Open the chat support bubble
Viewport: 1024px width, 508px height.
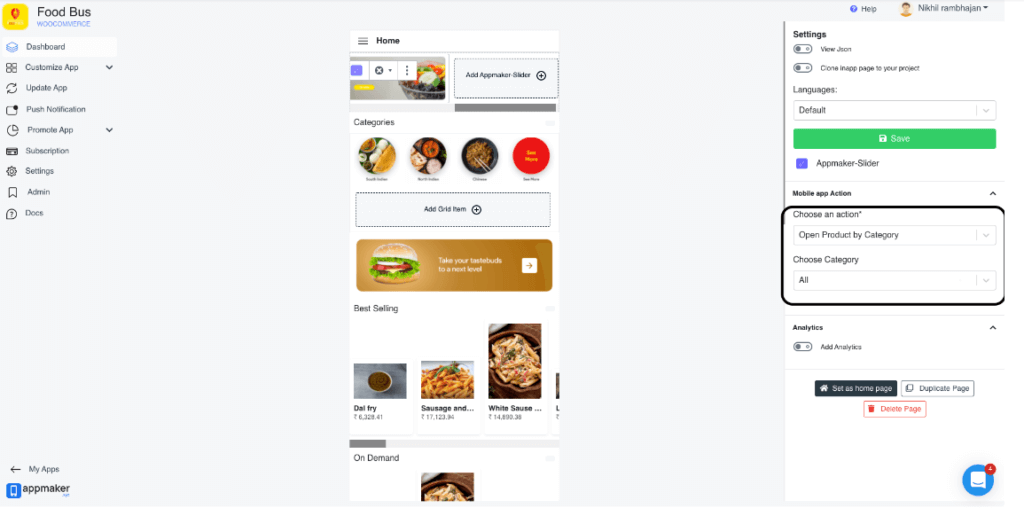[x=978, y=480]
